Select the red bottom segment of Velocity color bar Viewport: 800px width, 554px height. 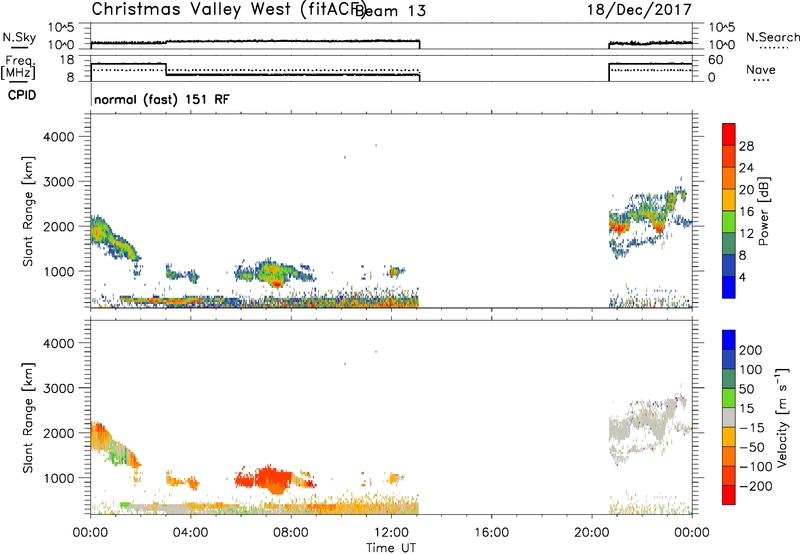pos(729,495)
